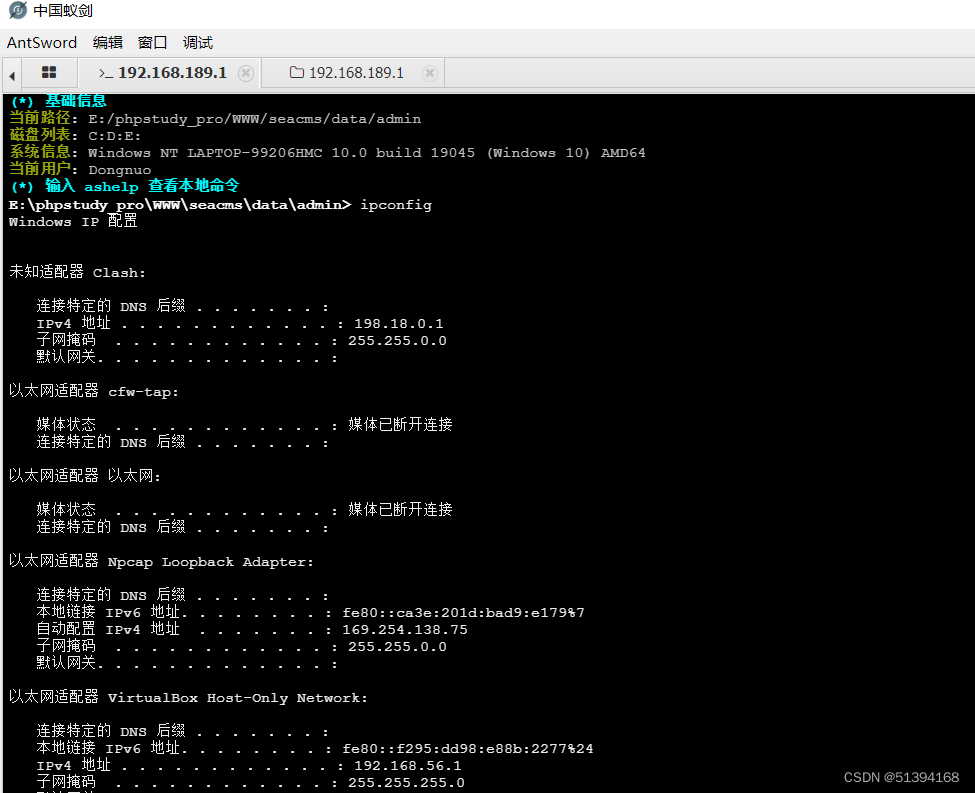Image resolution: width=975 pixels, height=793 pixels.
Task: Click the 基础信息 heading
Action: click(x=75, y=101)
